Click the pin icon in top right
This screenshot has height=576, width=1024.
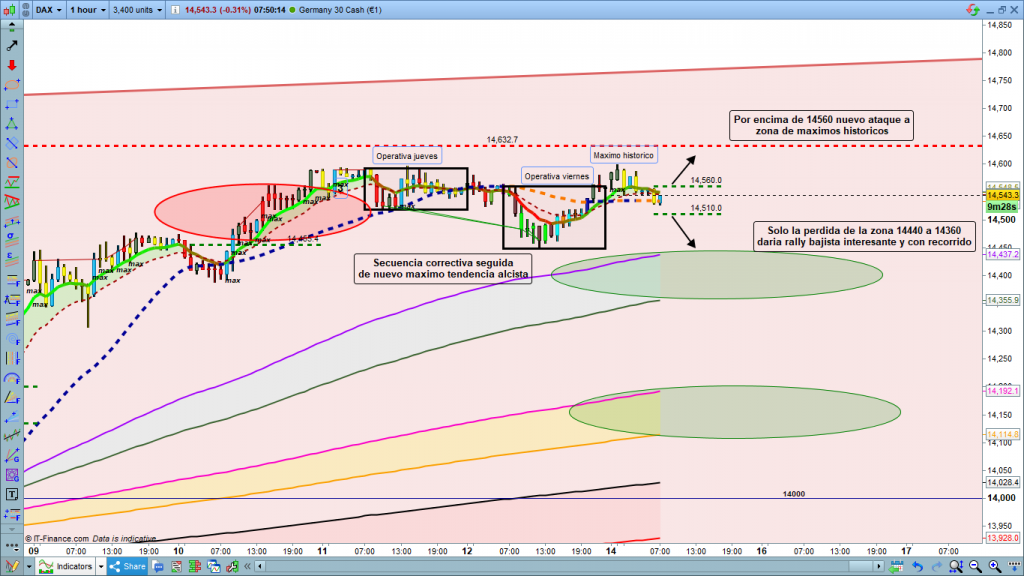tap(971, 10)
